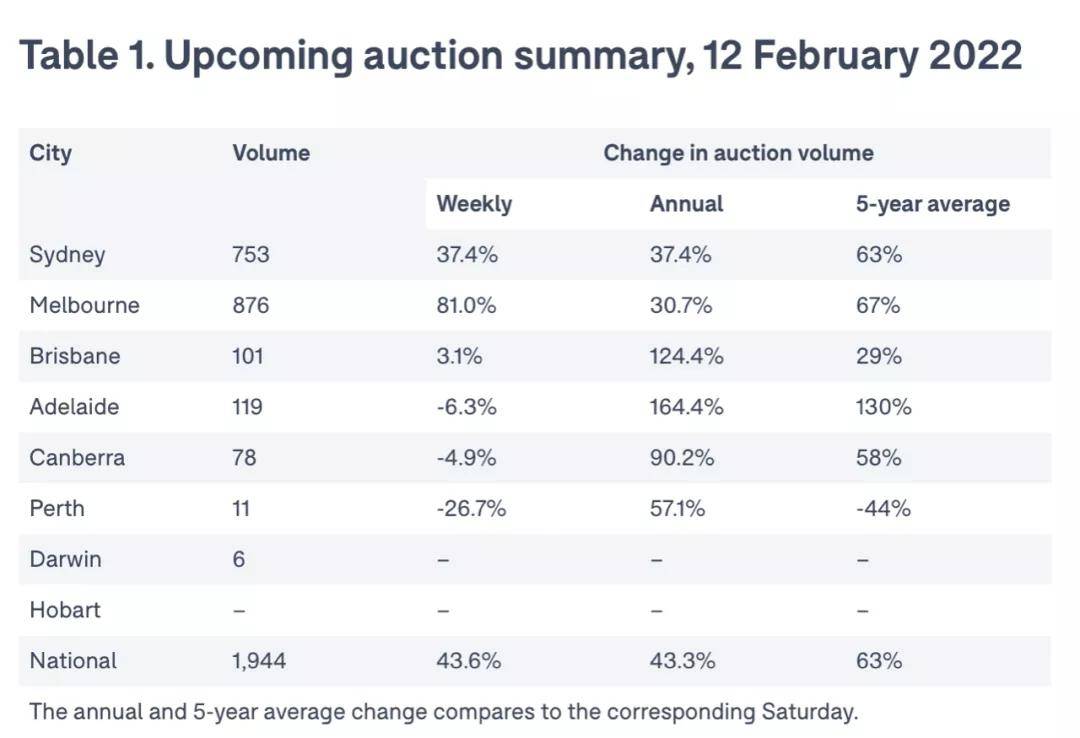
Task: Click the Annual sub-header
Action: [x=686, y=204]
